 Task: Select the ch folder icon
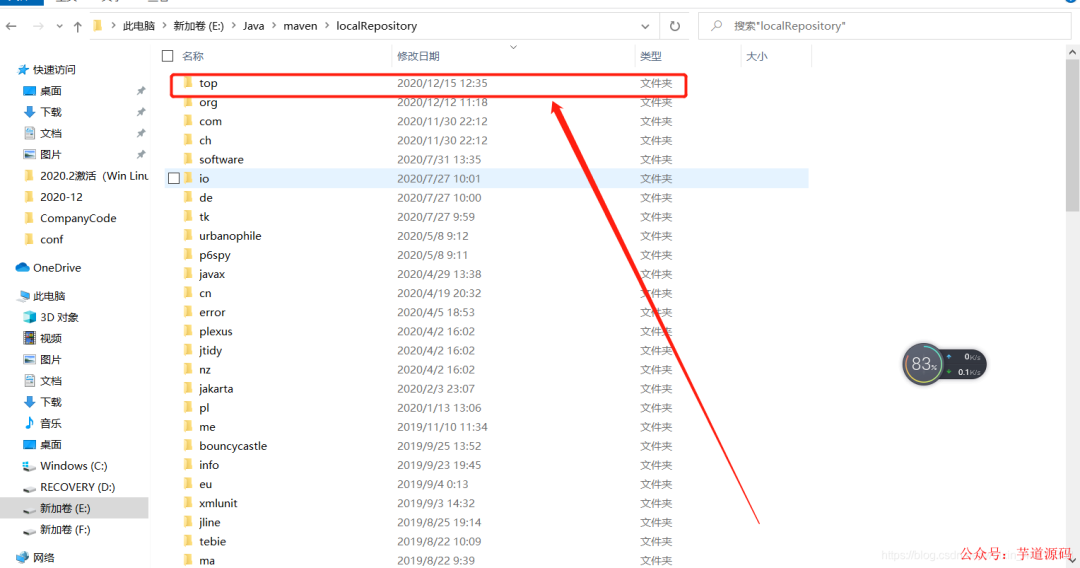[188, 140]
